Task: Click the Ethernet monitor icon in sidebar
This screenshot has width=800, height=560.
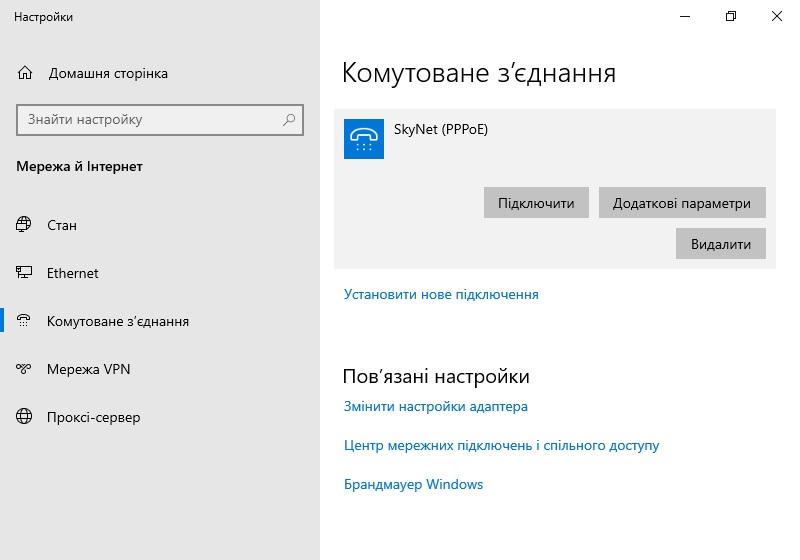Action: coord(23,272)
